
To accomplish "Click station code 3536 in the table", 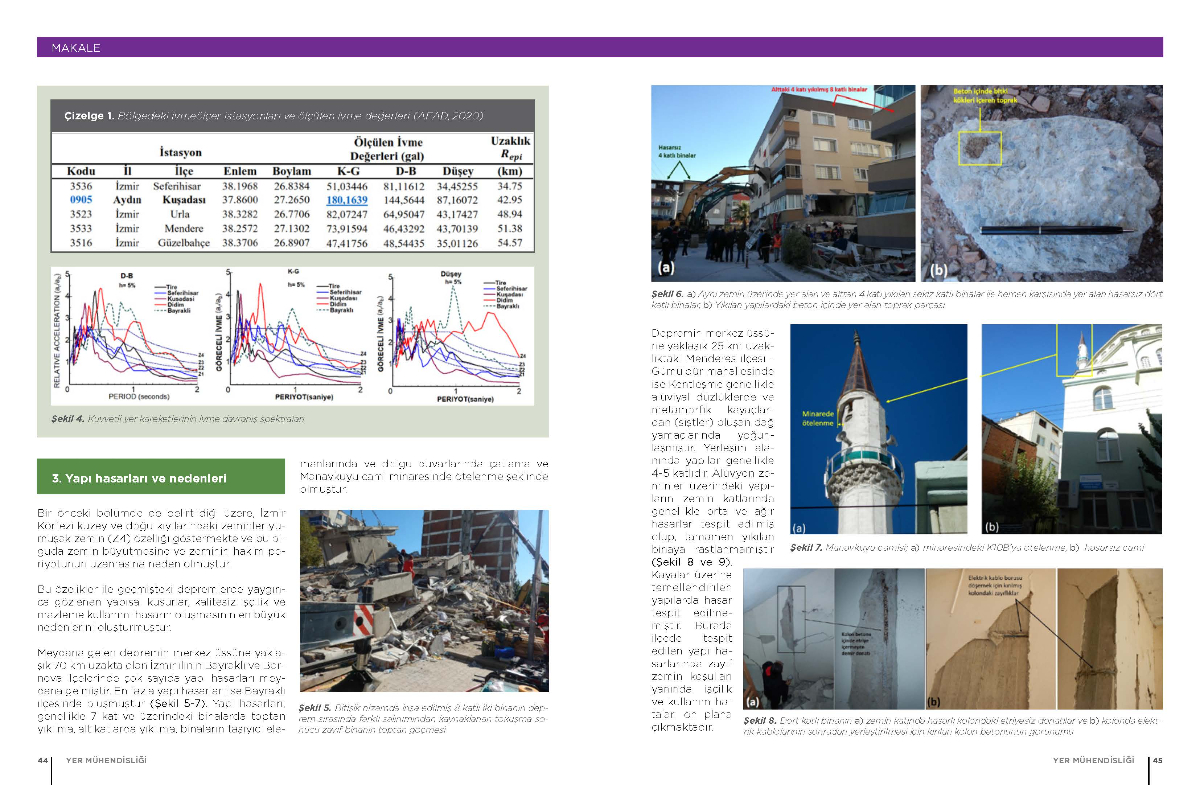I will click(81, 186).
